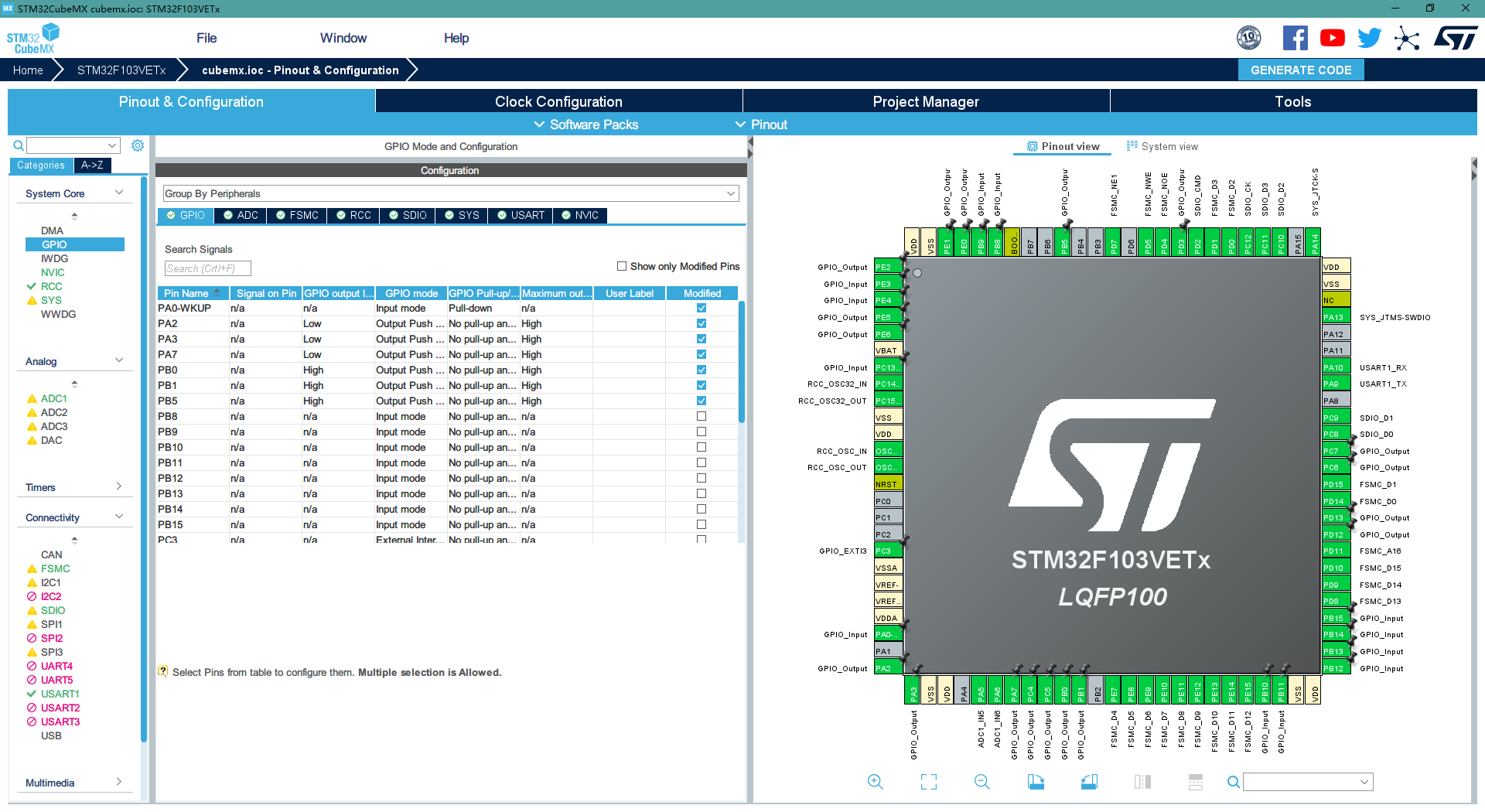Open the Facebook link icon

1295,38
